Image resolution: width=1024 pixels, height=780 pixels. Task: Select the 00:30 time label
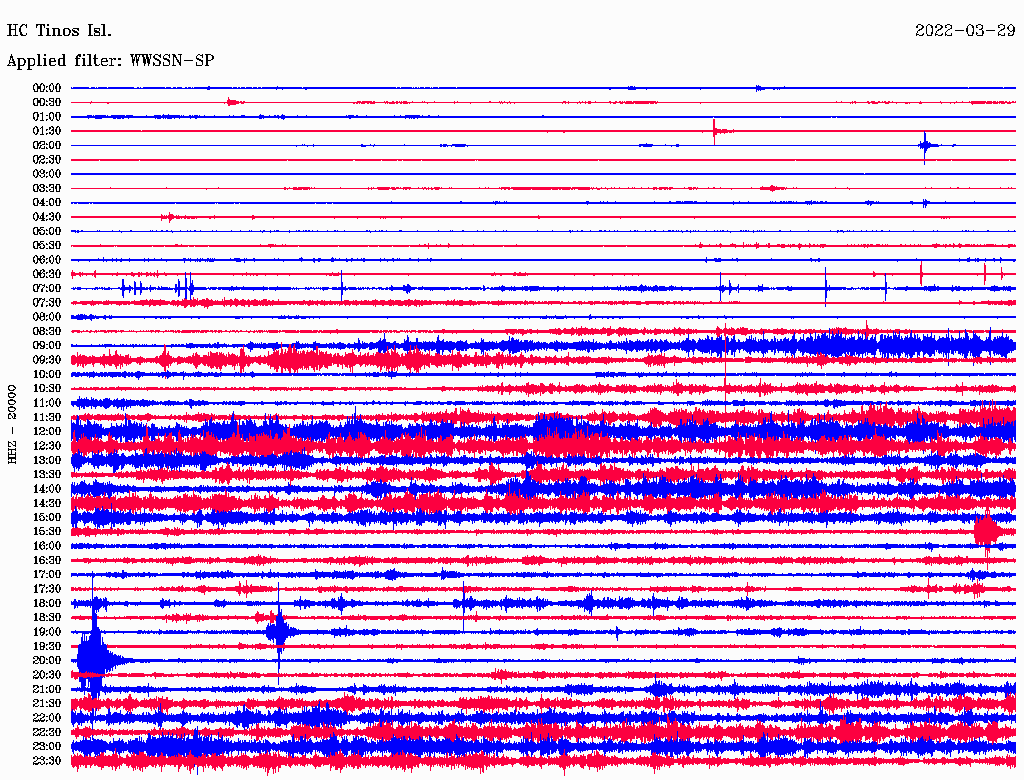click(x=47, y=103)
